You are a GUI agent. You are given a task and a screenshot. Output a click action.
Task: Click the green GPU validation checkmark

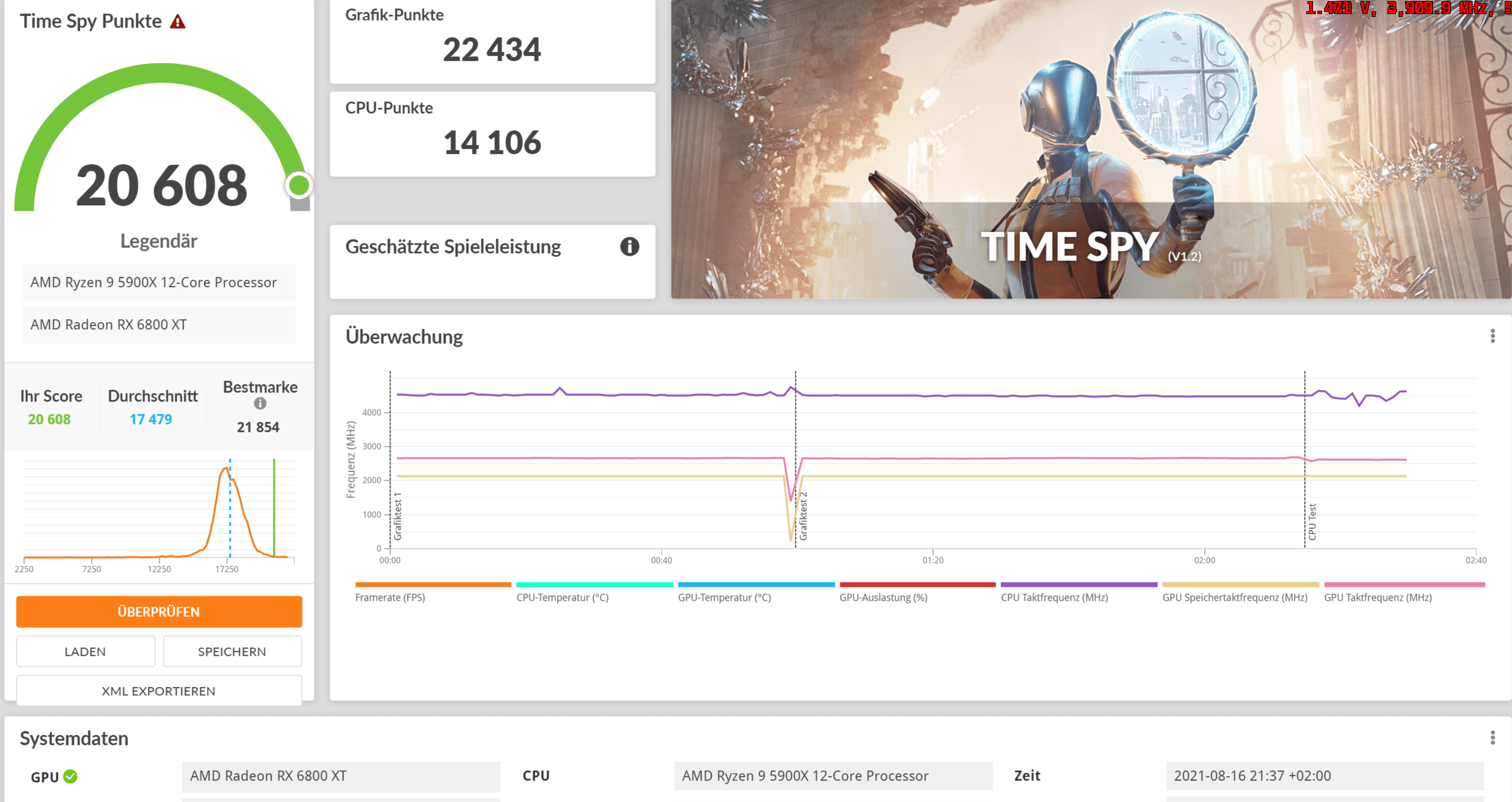(x=70, y=776)
